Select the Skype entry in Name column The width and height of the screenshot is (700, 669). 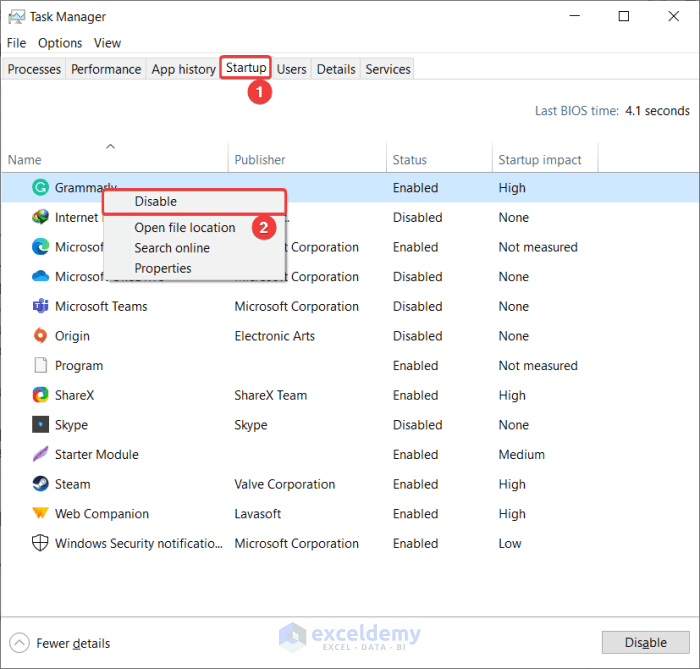(x=71, y=425)
